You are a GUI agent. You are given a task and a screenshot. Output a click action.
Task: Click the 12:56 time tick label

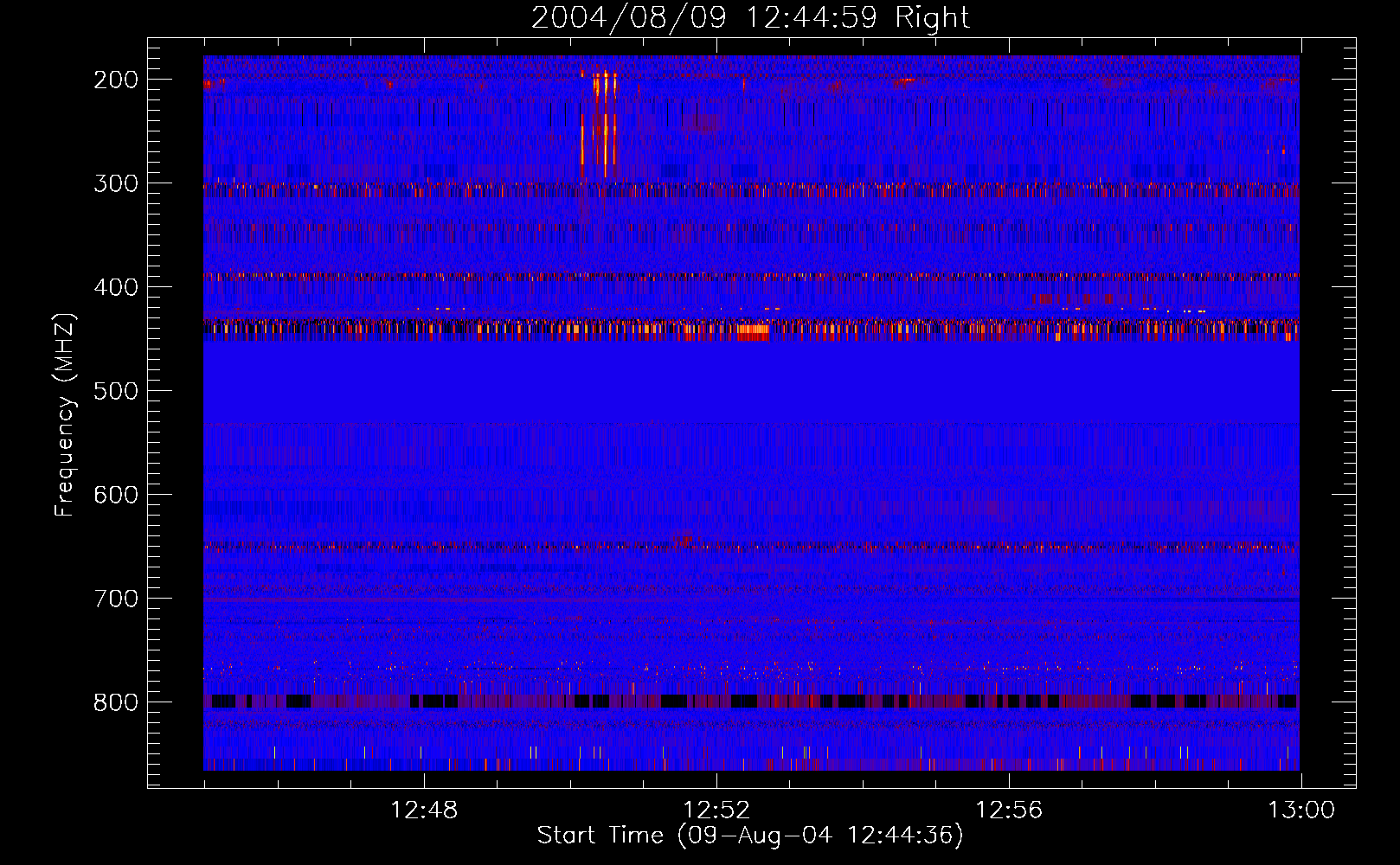[x=1009, y=811]
